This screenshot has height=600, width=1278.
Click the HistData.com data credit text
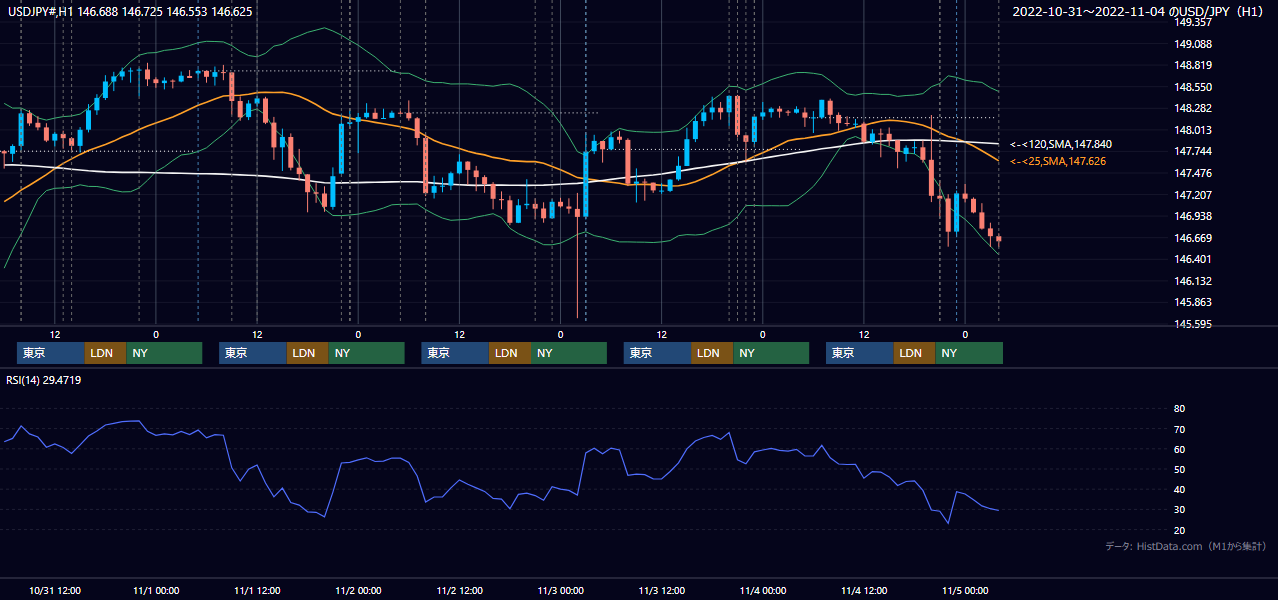(x=1185, y=546)
